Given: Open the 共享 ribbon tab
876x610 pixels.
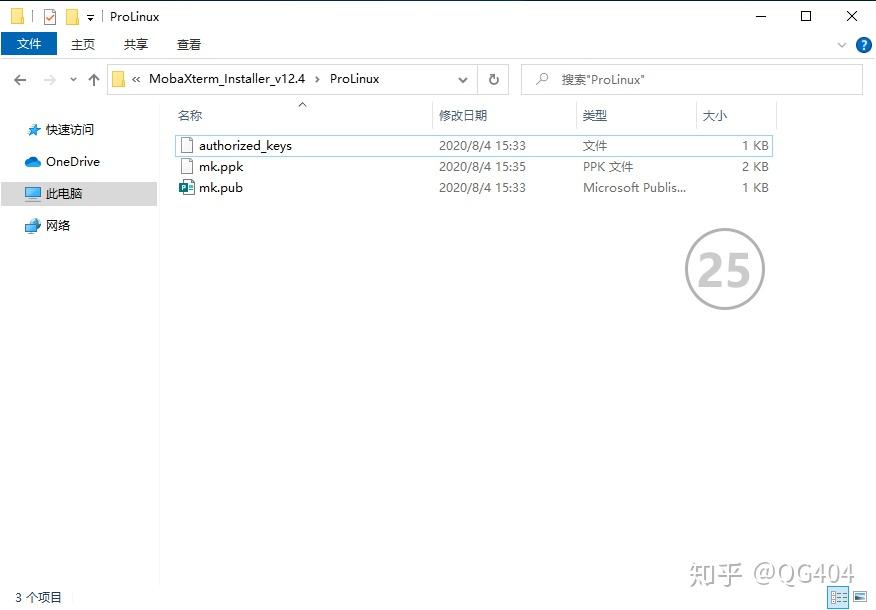Looking at the screenshot, I should pyautogui.click(x=136, y=44).
